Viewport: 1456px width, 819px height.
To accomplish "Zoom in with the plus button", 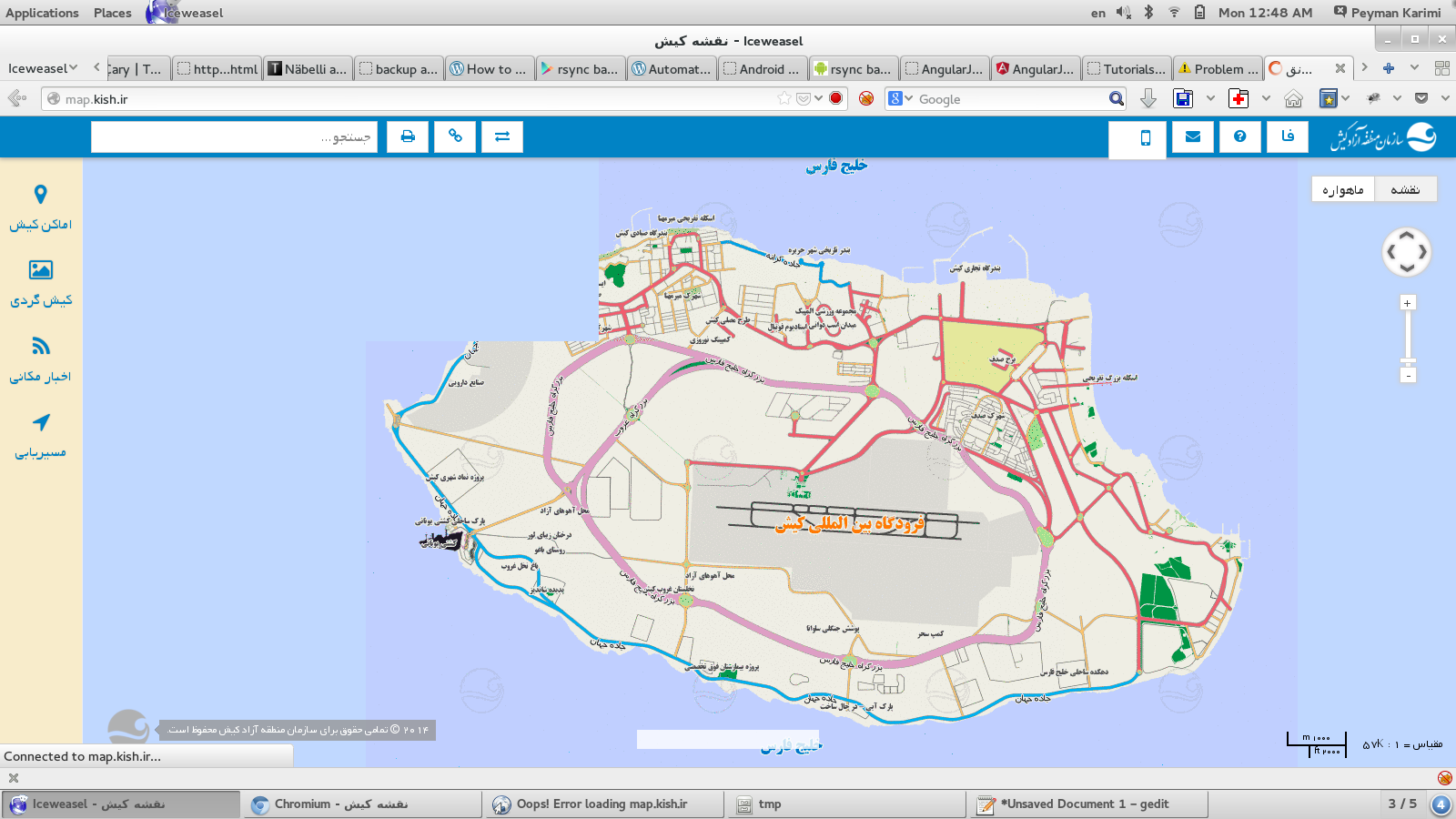I will click(x=1408, y=303).
